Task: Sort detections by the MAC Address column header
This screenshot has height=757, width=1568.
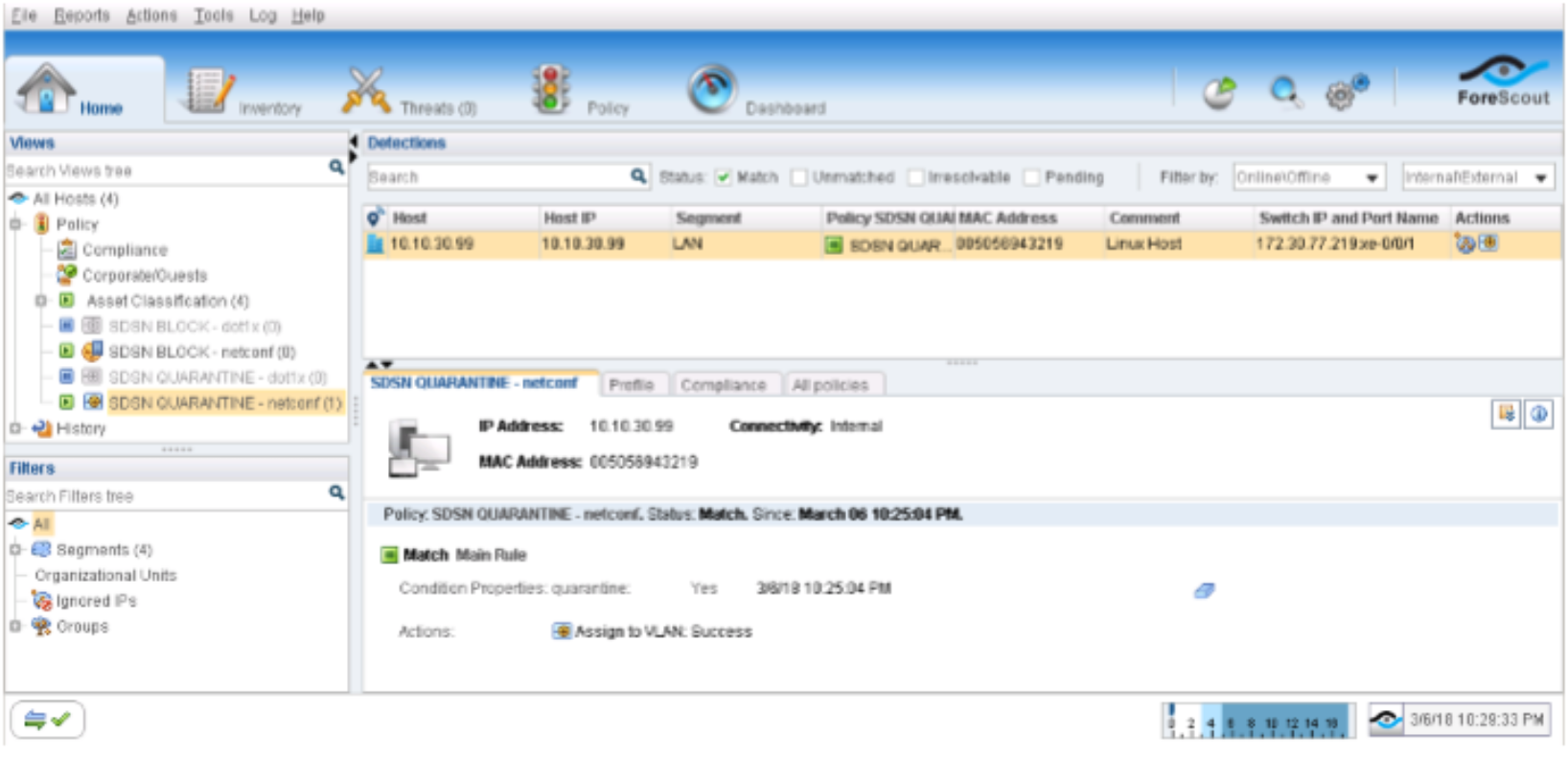Action: click(1029, 218)
